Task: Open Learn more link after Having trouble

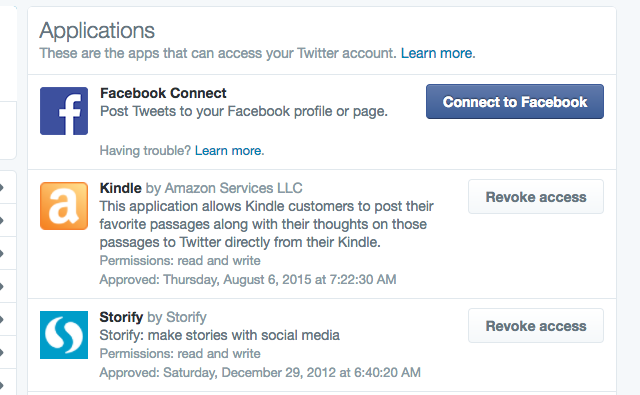Action: pos(229,151)
